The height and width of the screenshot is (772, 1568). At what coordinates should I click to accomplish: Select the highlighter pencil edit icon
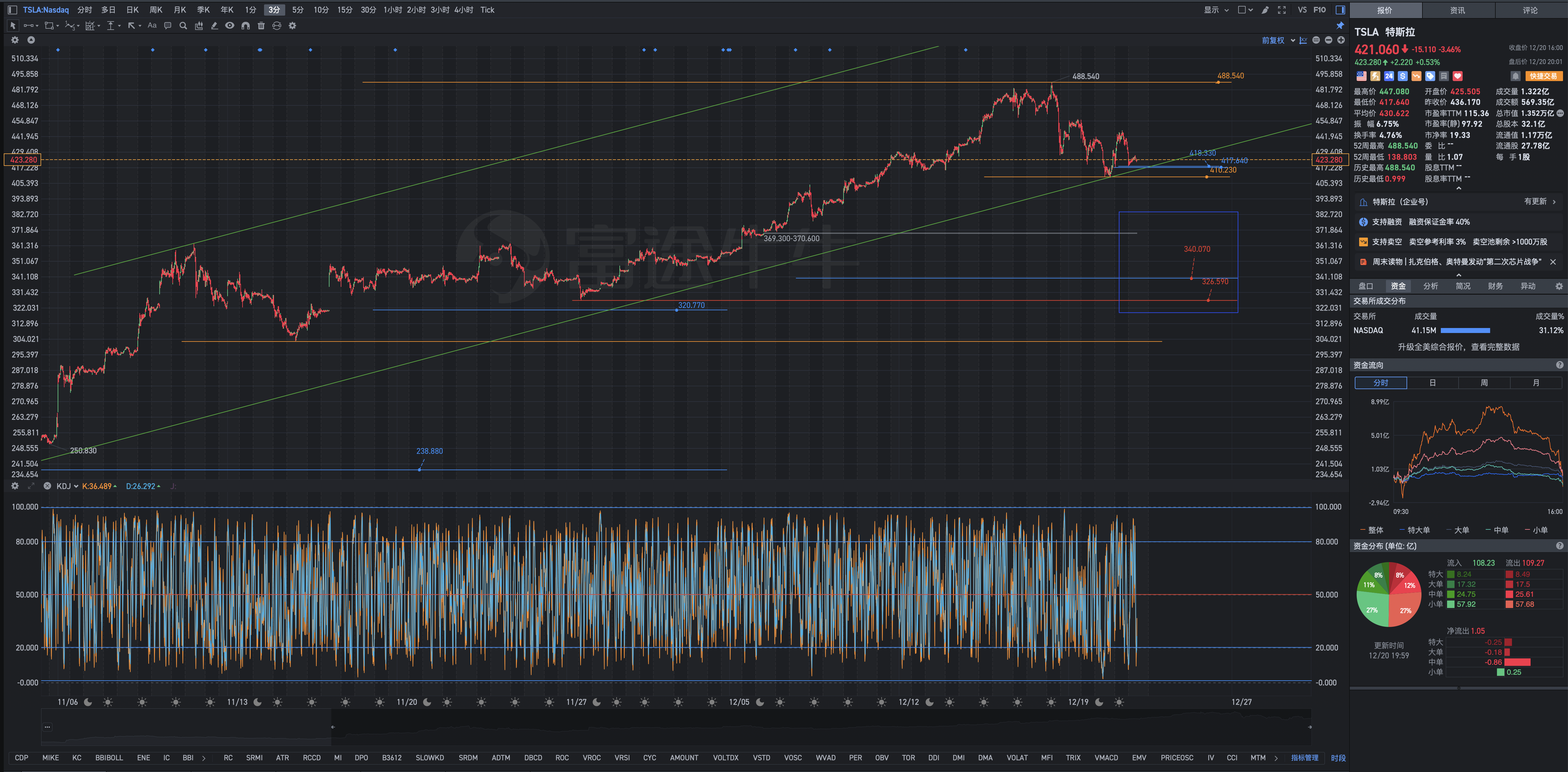click(x=214, y=26)
